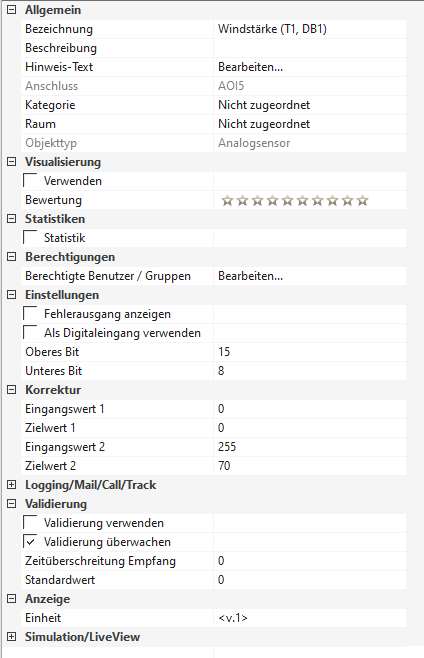
Task: Set Bewertung to the tenth star
Action: tap(363, 201)
